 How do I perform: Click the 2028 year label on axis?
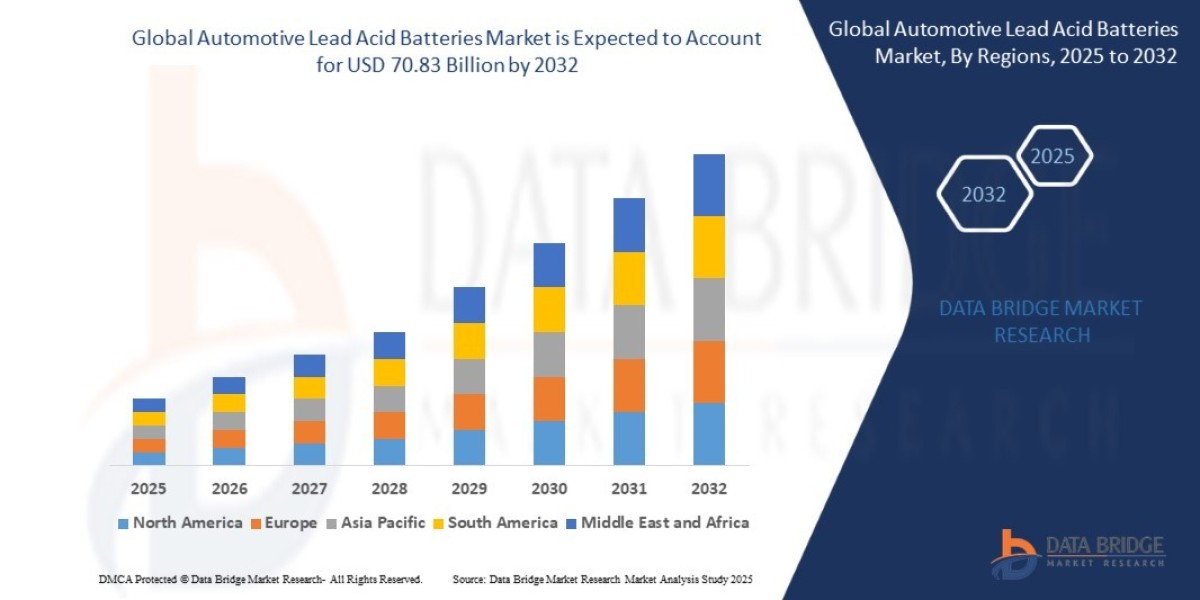(389, 489)
